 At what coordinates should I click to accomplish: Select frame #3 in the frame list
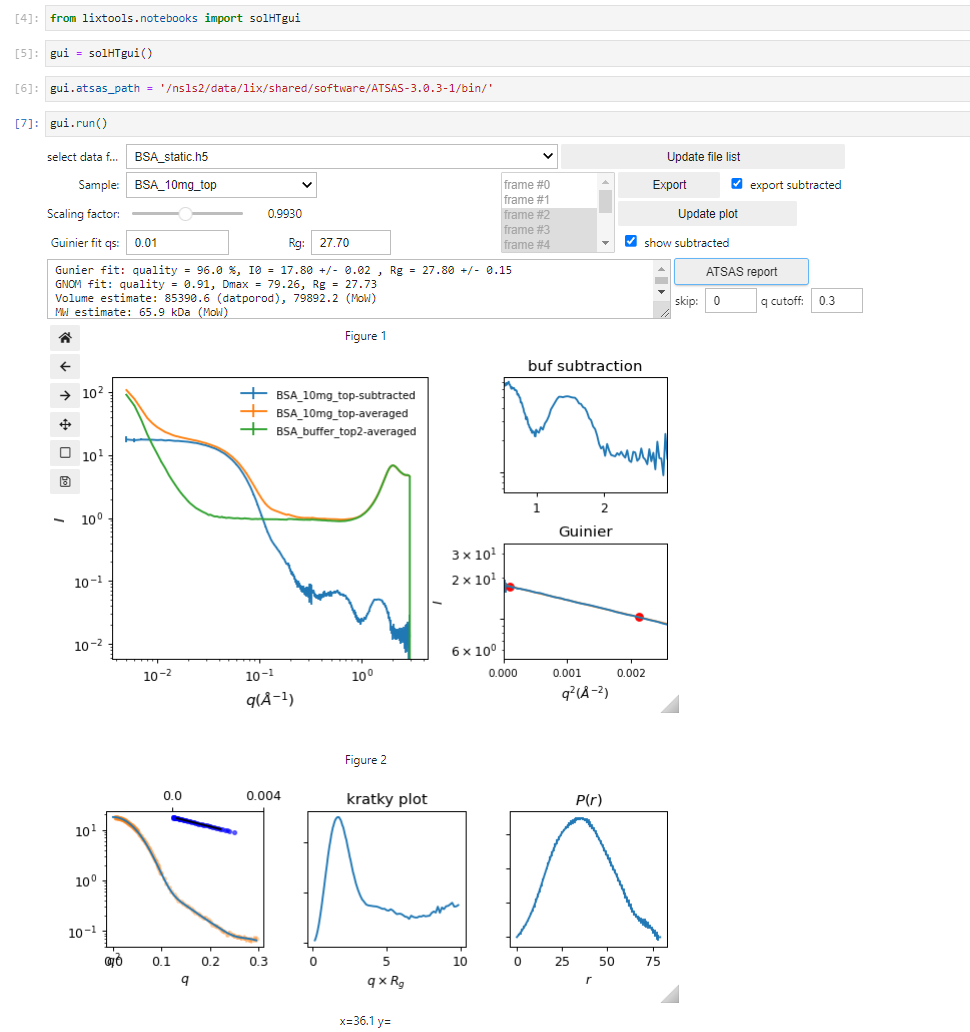tap(549, 230)
